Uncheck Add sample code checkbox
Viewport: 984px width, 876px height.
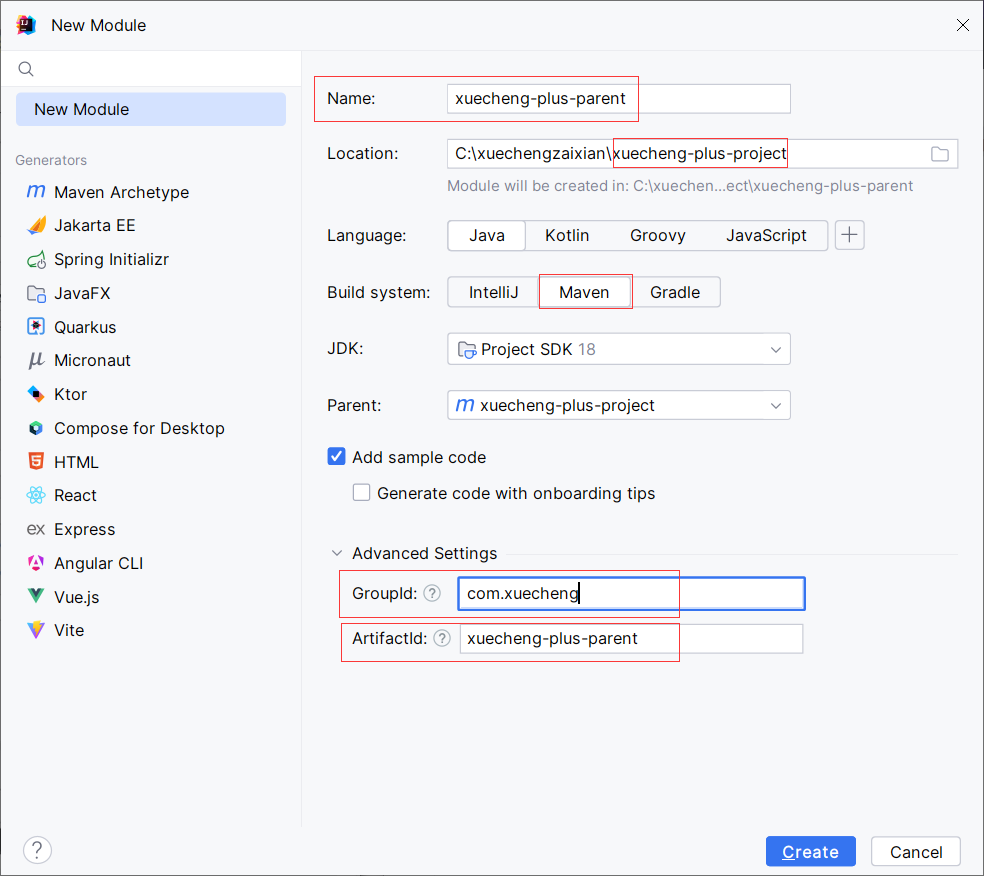point(336,456)
